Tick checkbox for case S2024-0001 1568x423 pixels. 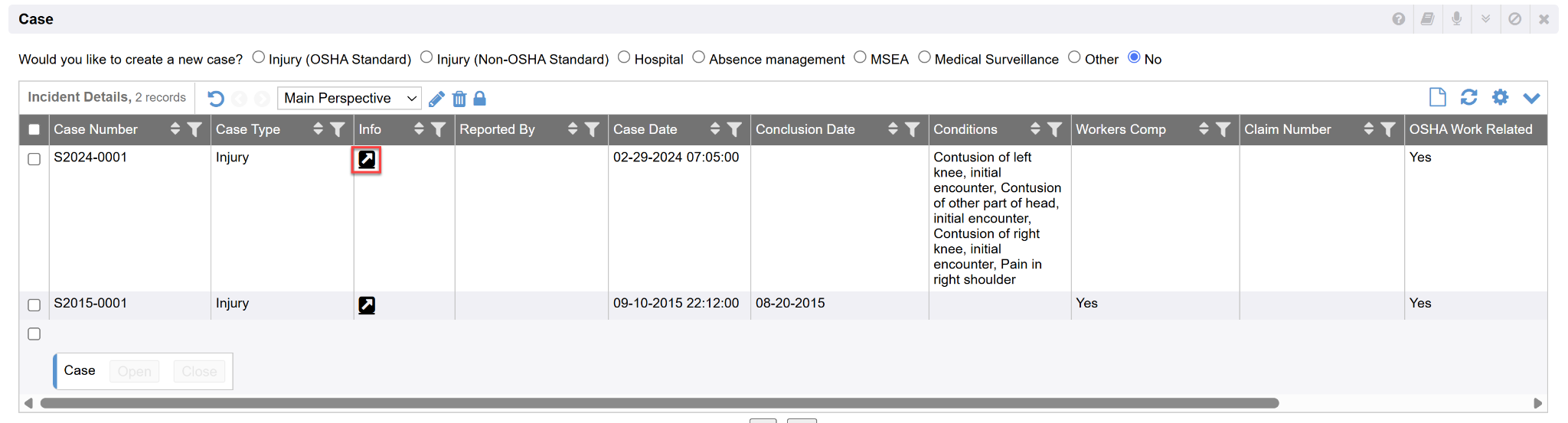(x=34, y=159)
